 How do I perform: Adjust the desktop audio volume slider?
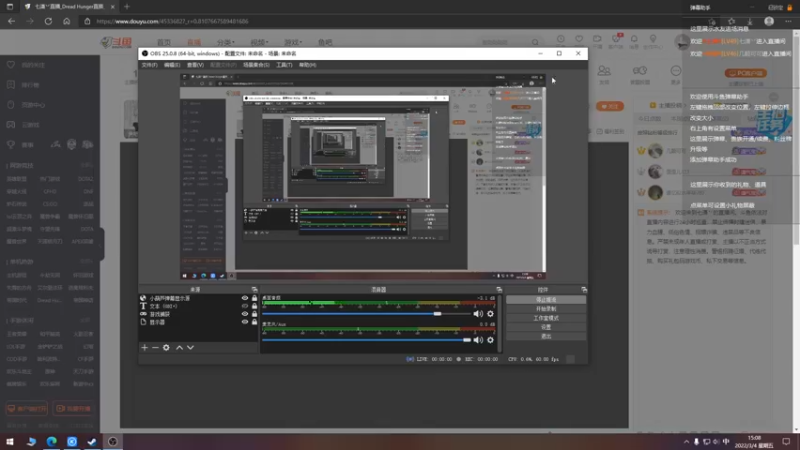coord(366,314)
